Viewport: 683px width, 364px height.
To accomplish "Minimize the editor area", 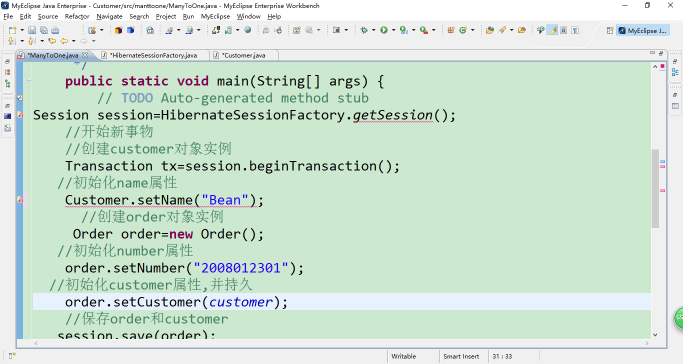I will point(652,53).
